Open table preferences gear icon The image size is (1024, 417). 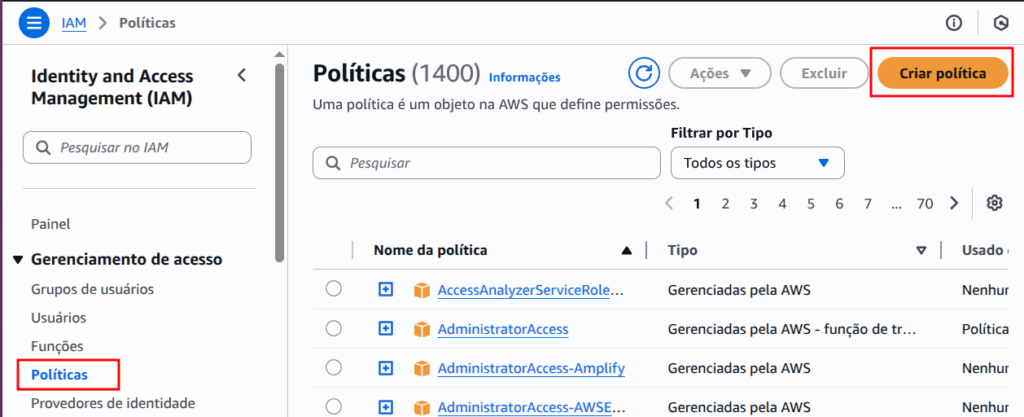click(994, 203)
